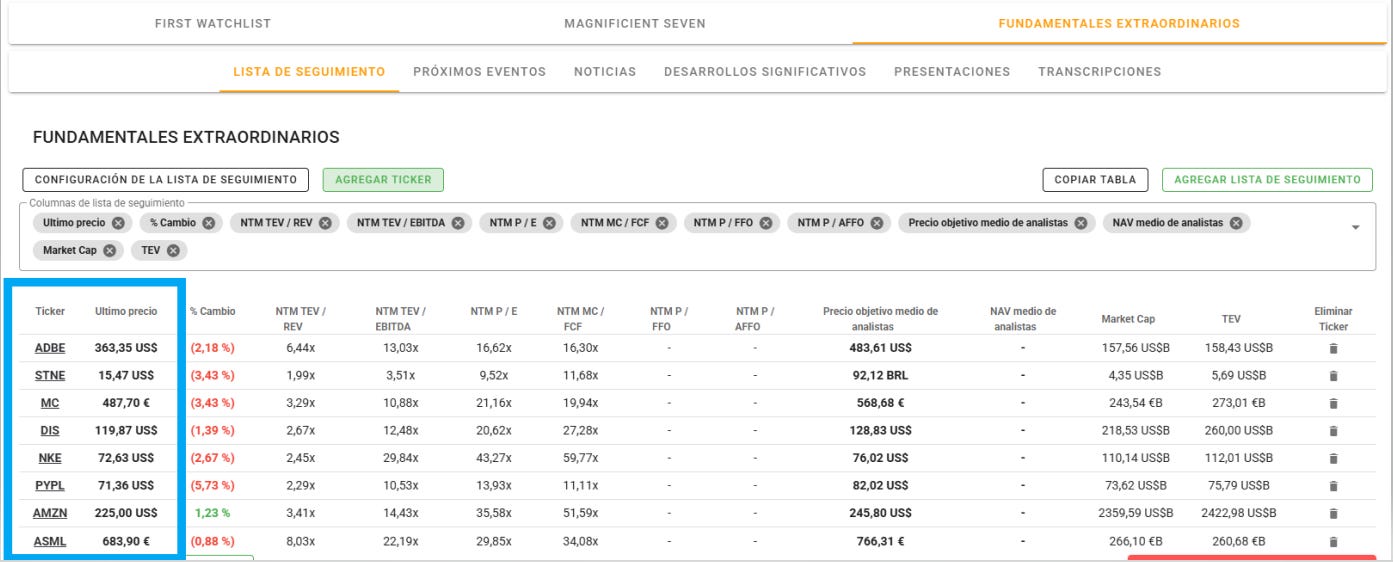Open the Lista de Seguimiento tab
The image size is (1393, 562).
tap(309, 72)
